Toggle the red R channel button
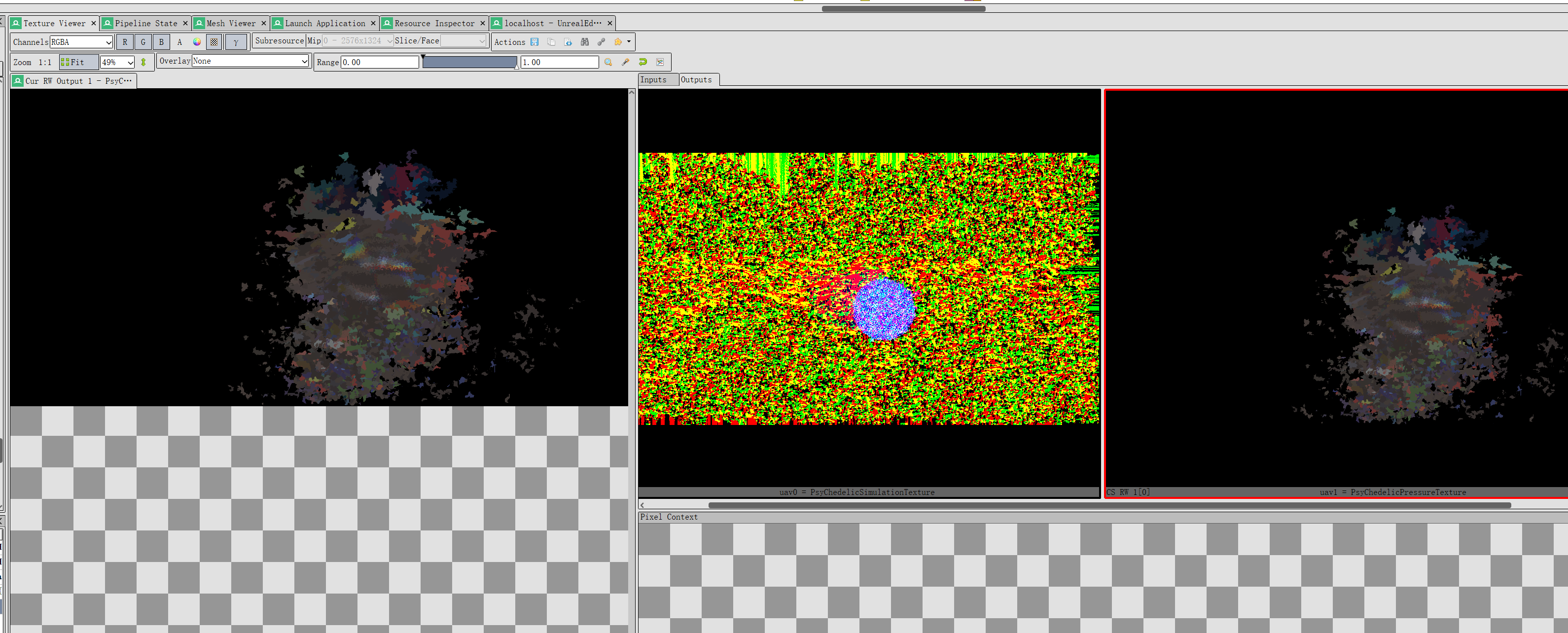This screenshot has width=1568, height=633. (125, 42)
